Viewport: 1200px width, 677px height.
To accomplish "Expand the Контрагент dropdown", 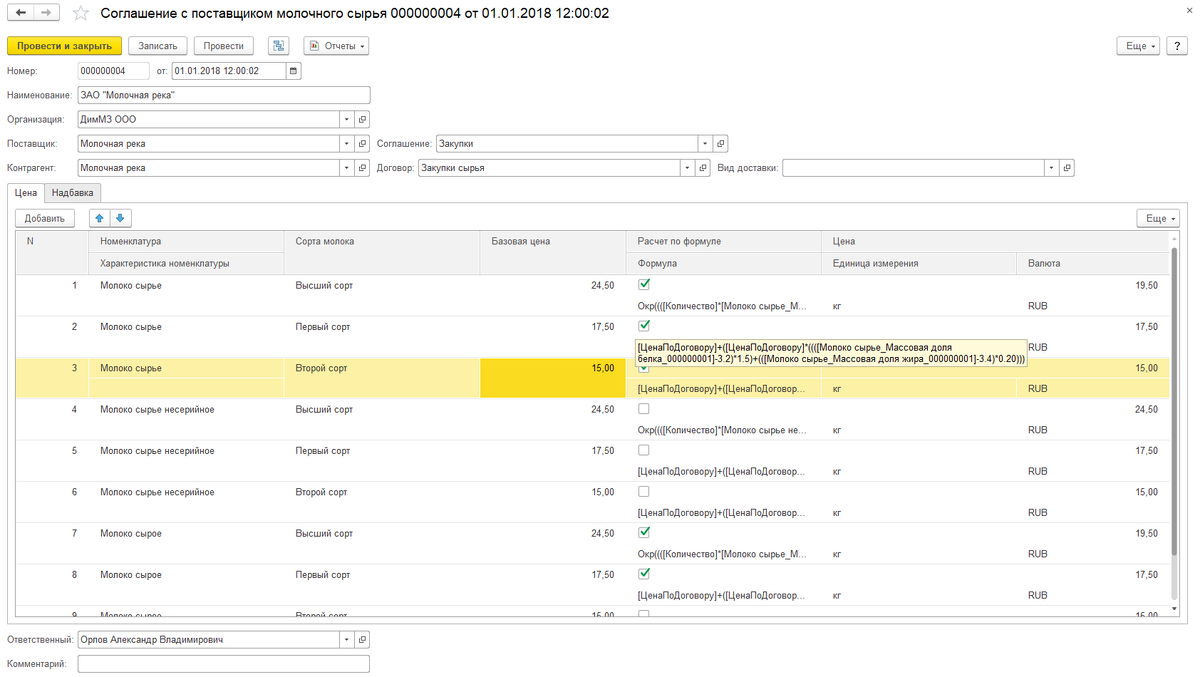I will coord(347,168).
